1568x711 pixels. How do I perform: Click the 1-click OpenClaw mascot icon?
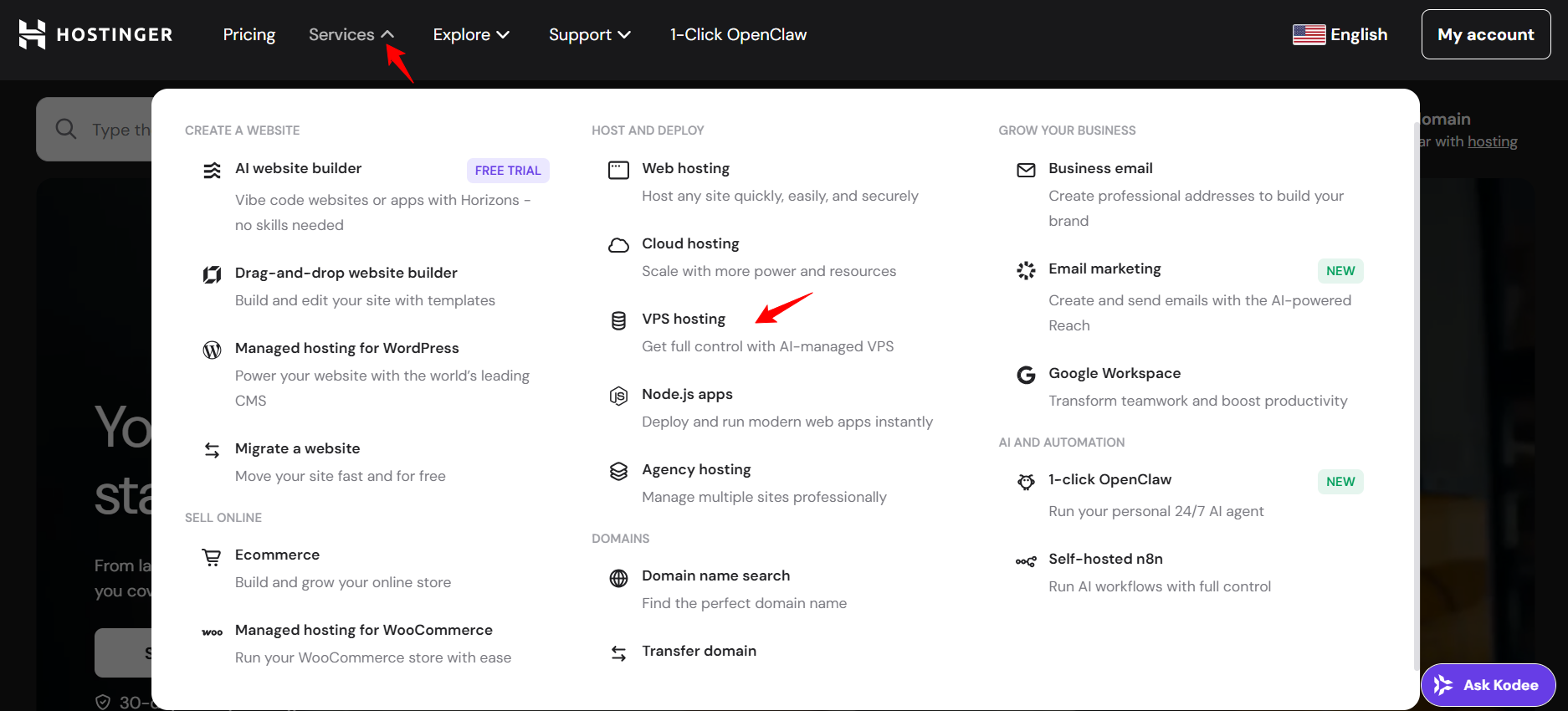pos(1026,481)
